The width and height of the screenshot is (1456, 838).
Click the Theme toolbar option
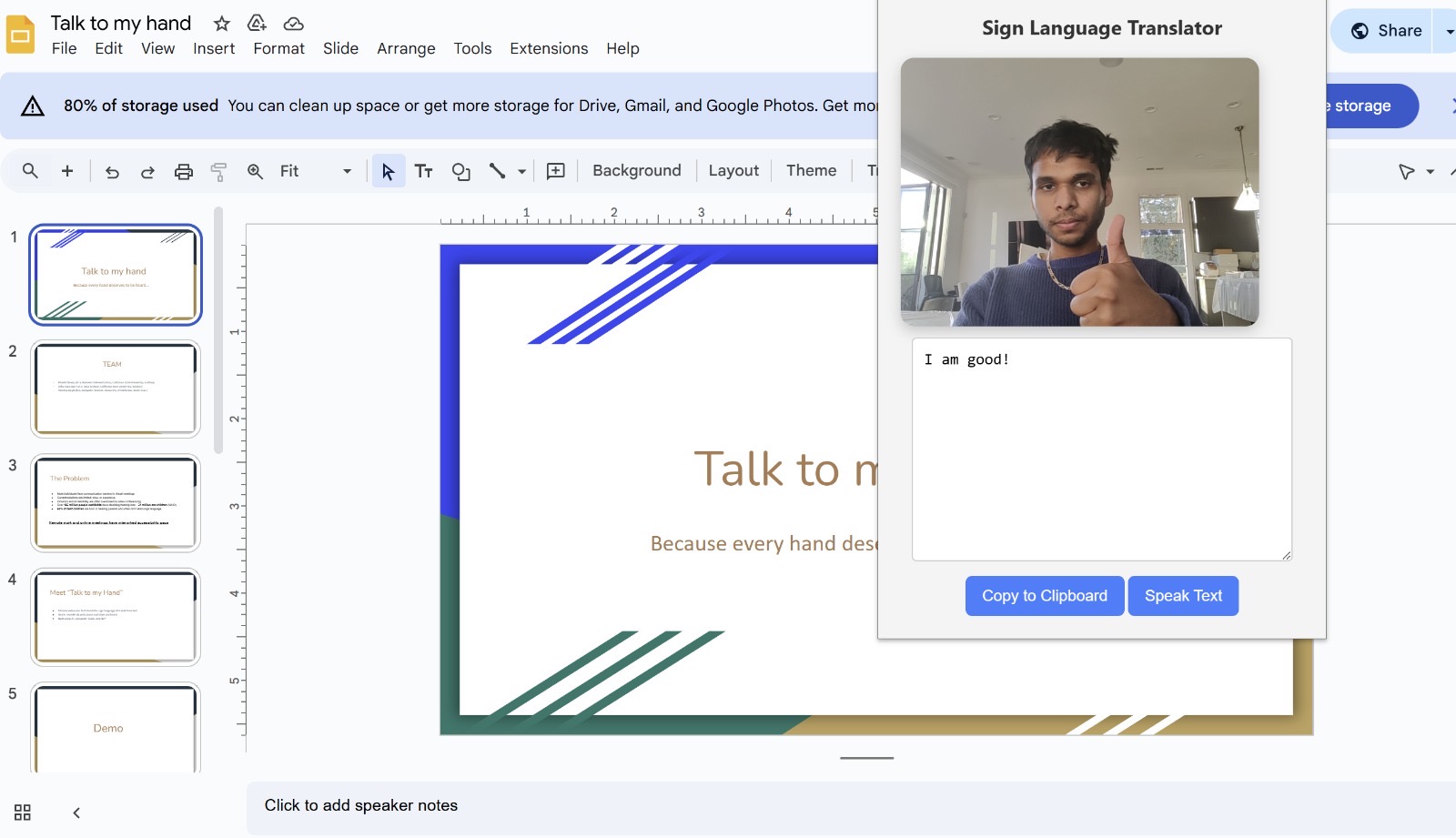coord(810,170)
